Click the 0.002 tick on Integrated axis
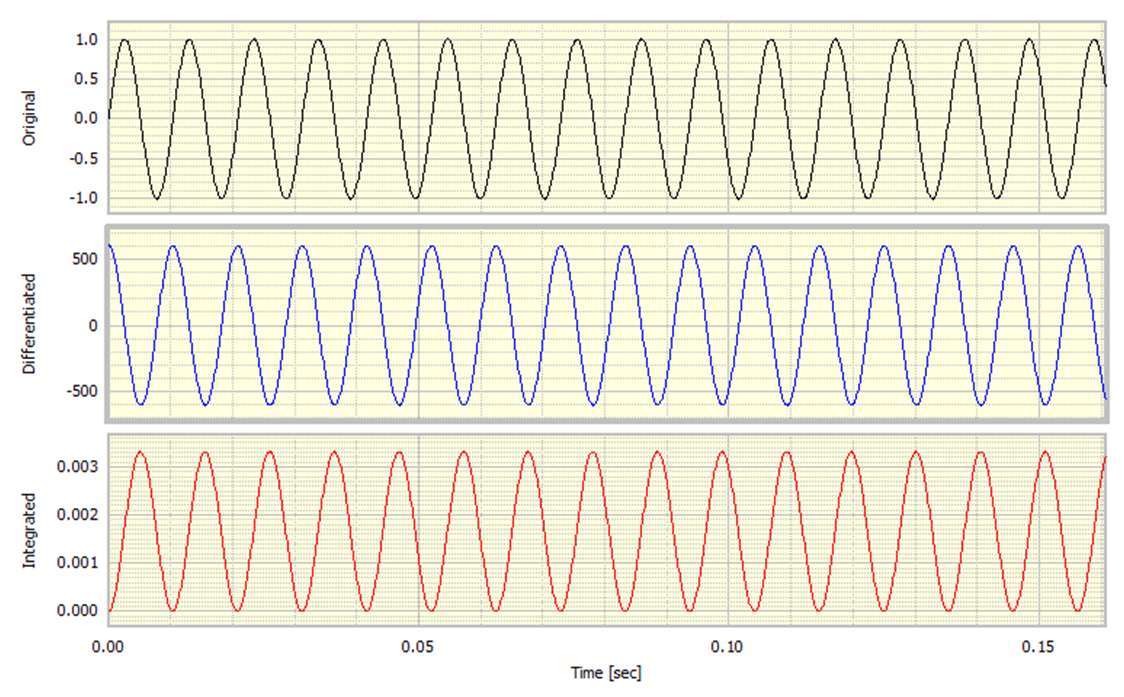 click(78, 515)
